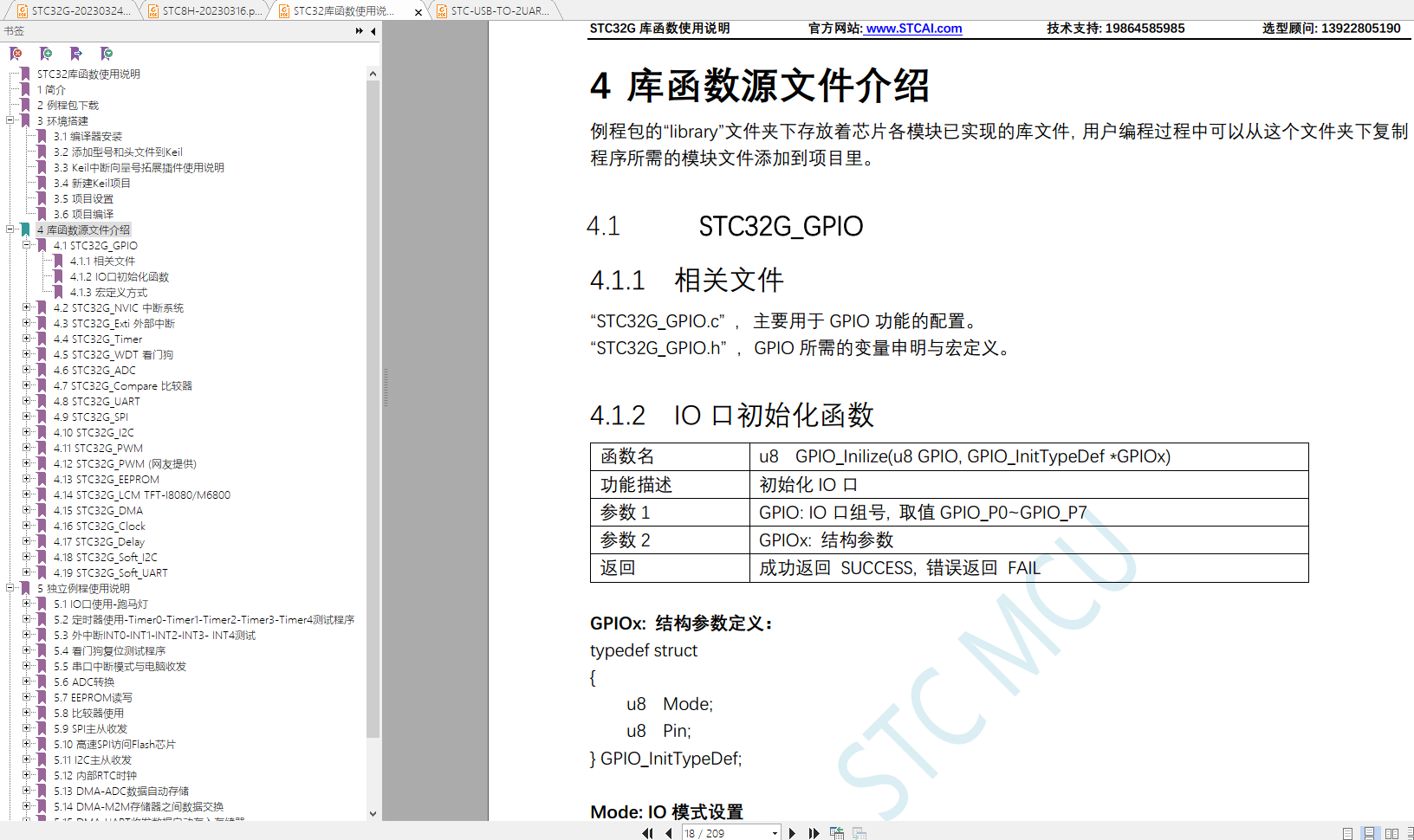
Task: Expand the 4.8 STC32G_UART bookmark node
Action: click(x=27, y=402)
